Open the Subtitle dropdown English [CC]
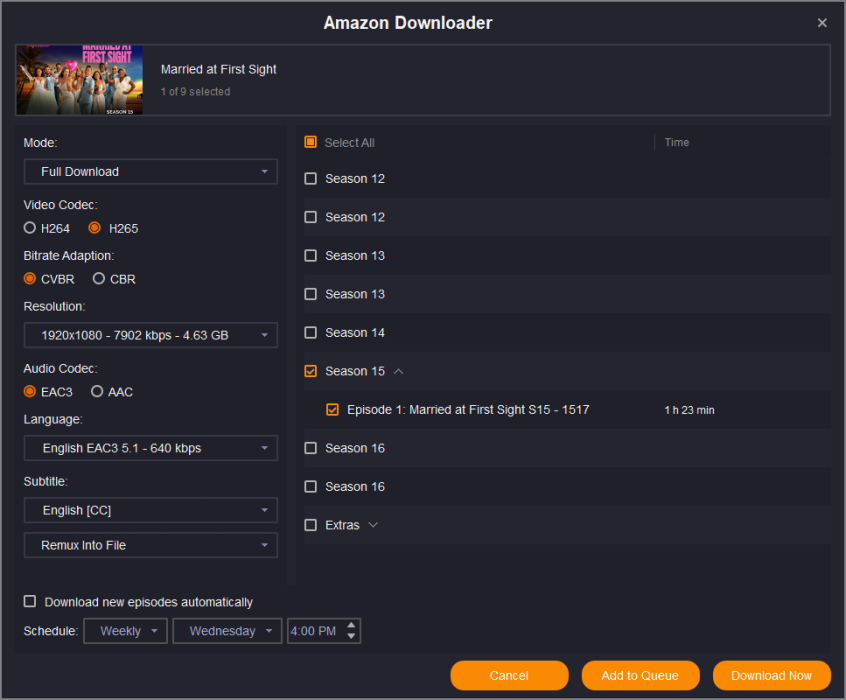Viewport: 846px width, 700px height. click(151, 510)
